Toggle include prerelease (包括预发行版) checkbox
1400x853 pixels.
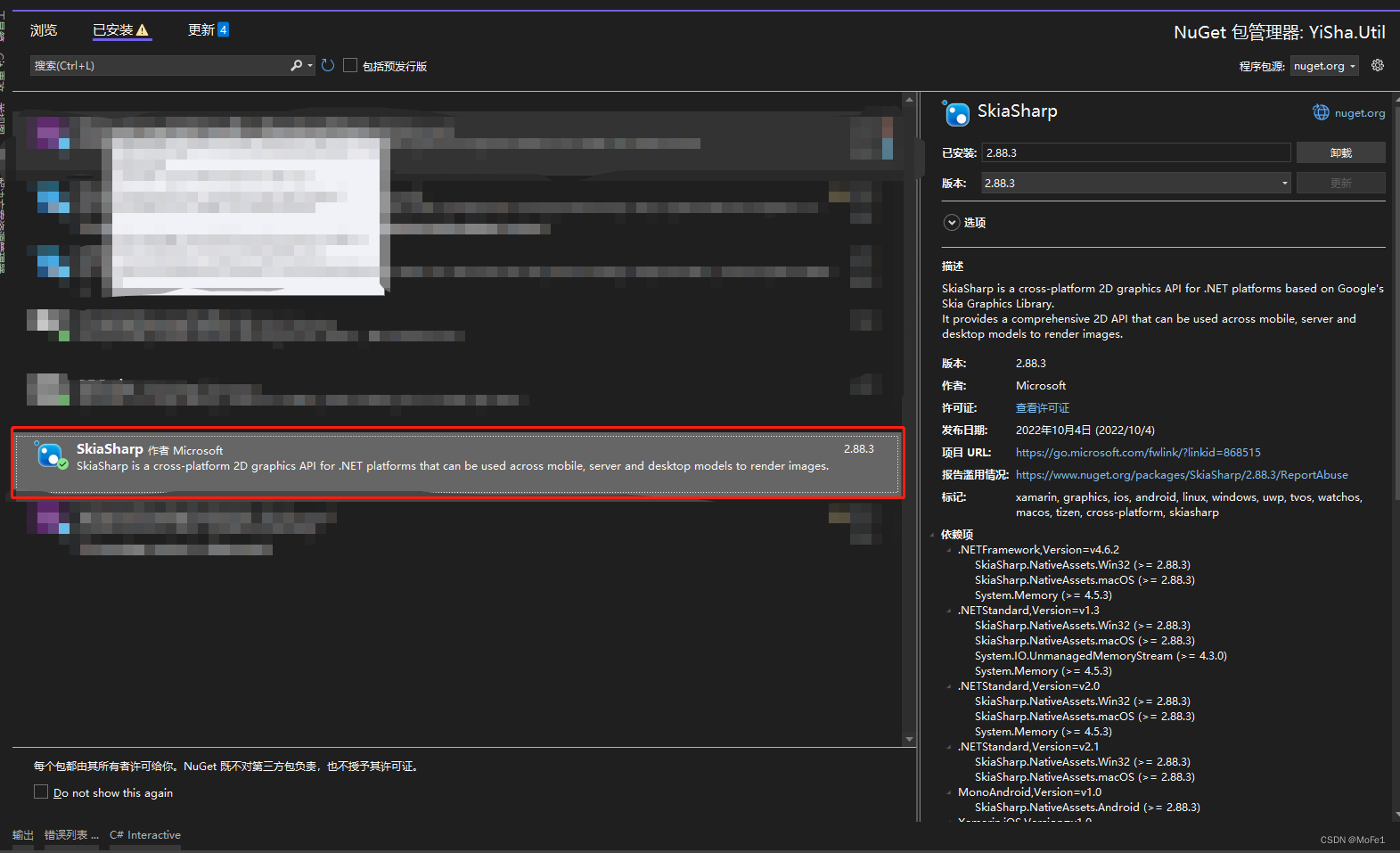pyautogui.click(x=350, y=66)
